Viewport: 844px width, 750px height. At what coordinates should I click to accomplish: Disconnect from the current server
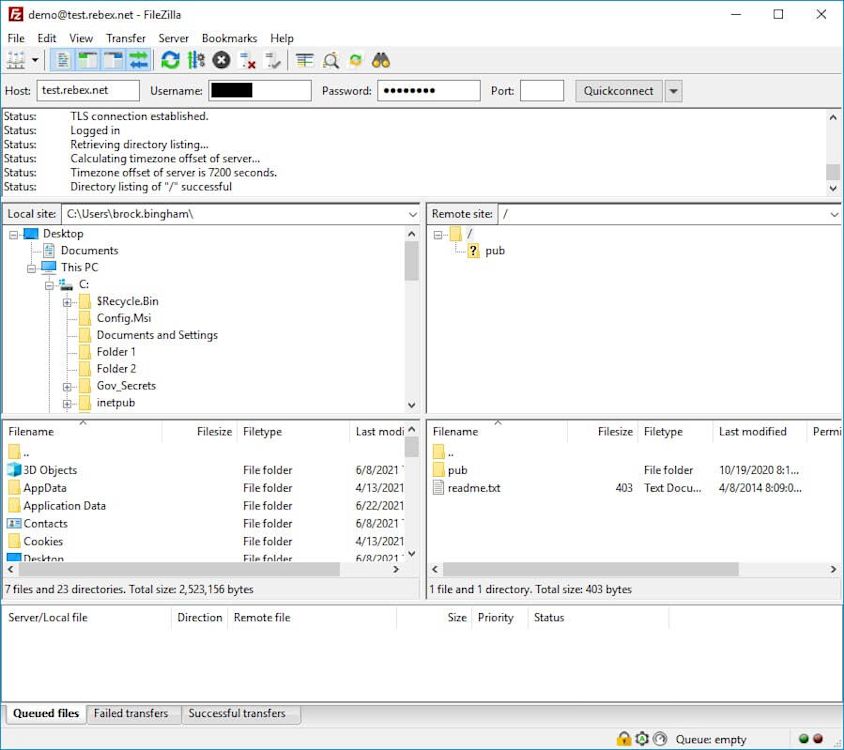[247, 60]
